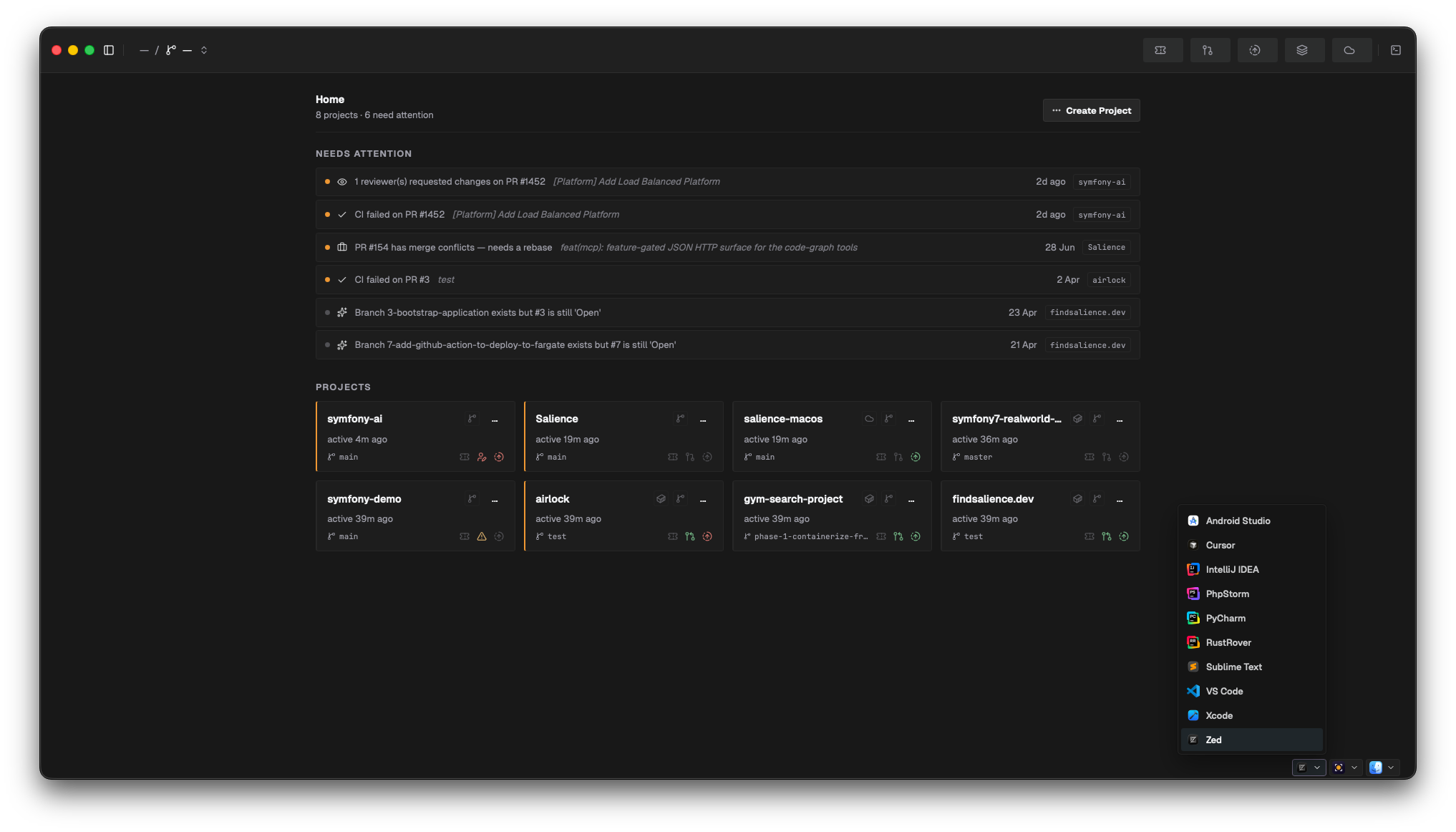This screenshot has height=832, width=1456.
Task: Click the branch icon on the symfony-ai card header
Action: coord(472,419)
